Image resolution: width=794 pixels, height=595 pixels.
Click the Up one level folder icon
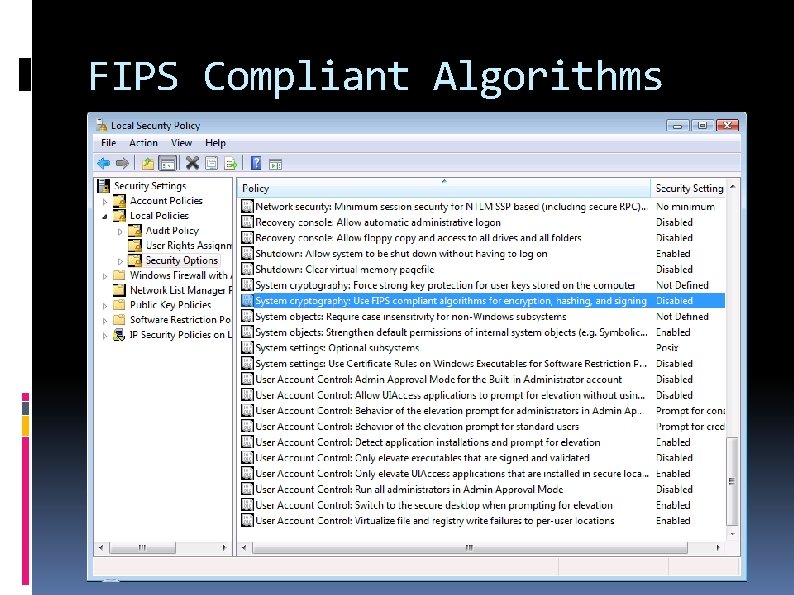click(147, 164)
